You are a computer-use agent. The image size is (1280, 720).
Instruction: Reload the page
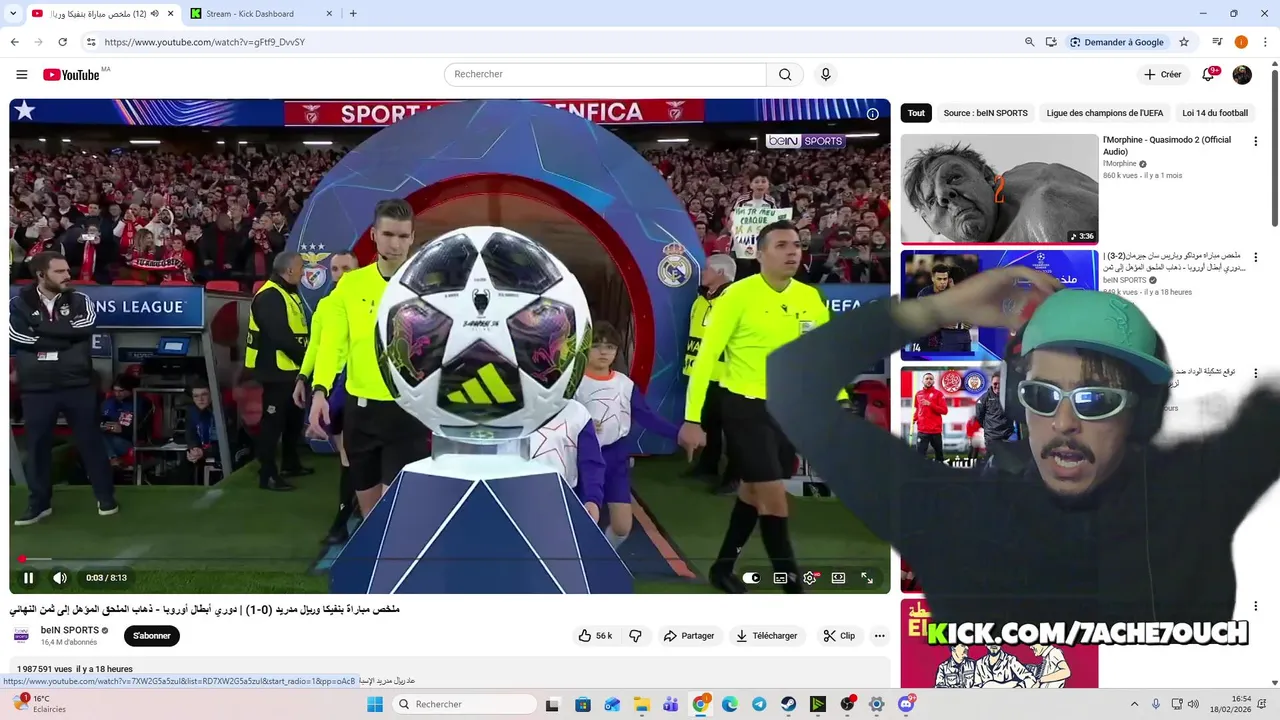coord(62,42)
